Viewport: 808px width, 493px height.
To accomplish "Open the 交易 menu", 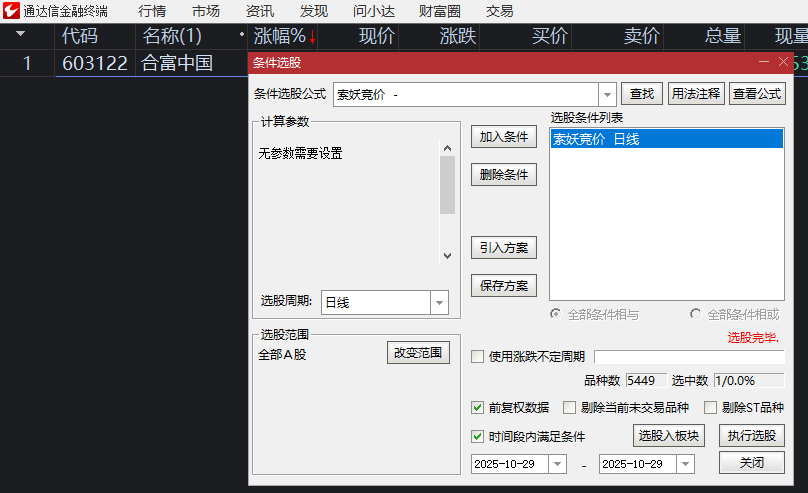I will tap(499, 11).
